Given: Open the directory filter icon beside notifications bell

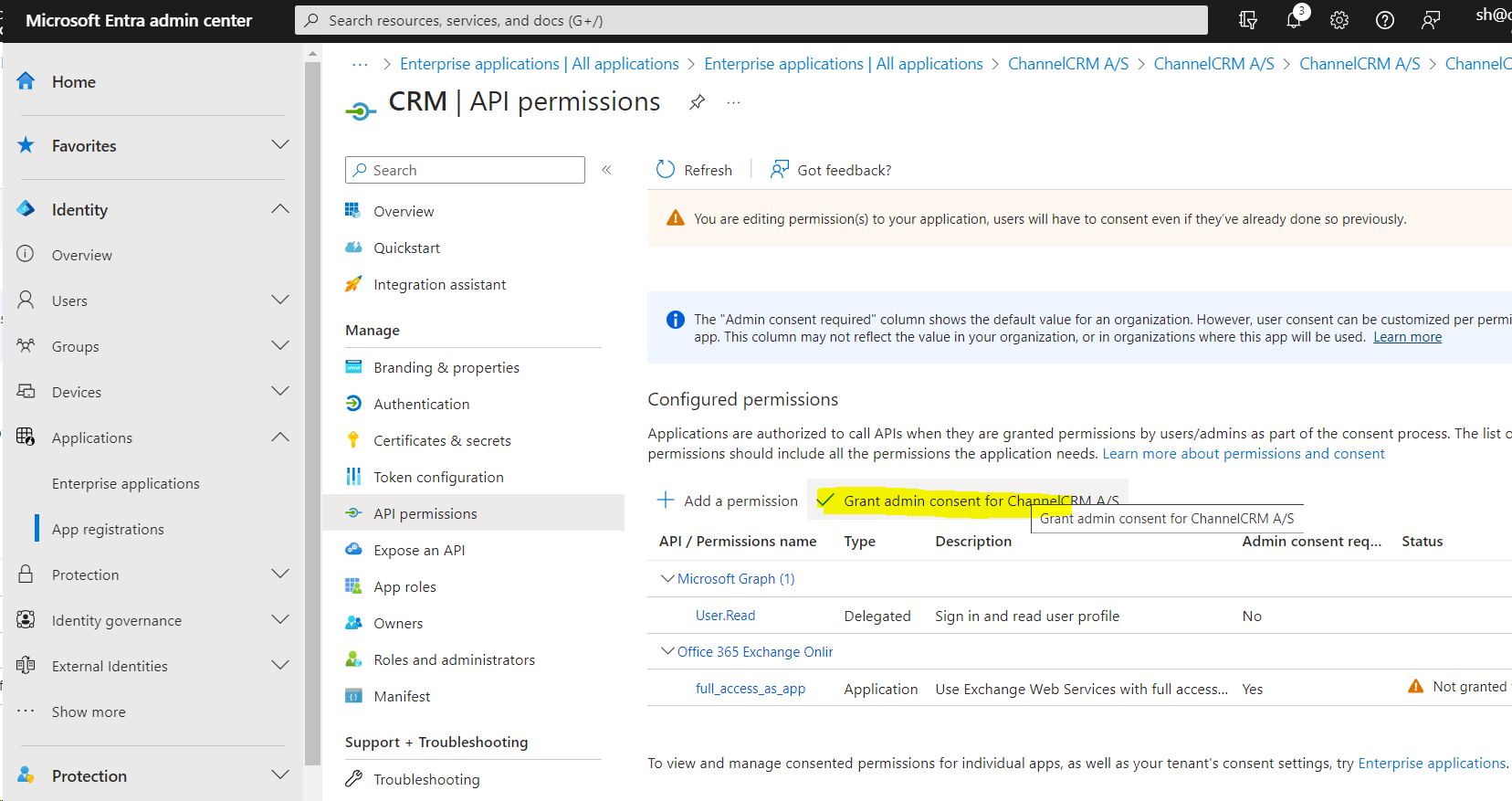Looking at the screenshot, I should 1248,20.
